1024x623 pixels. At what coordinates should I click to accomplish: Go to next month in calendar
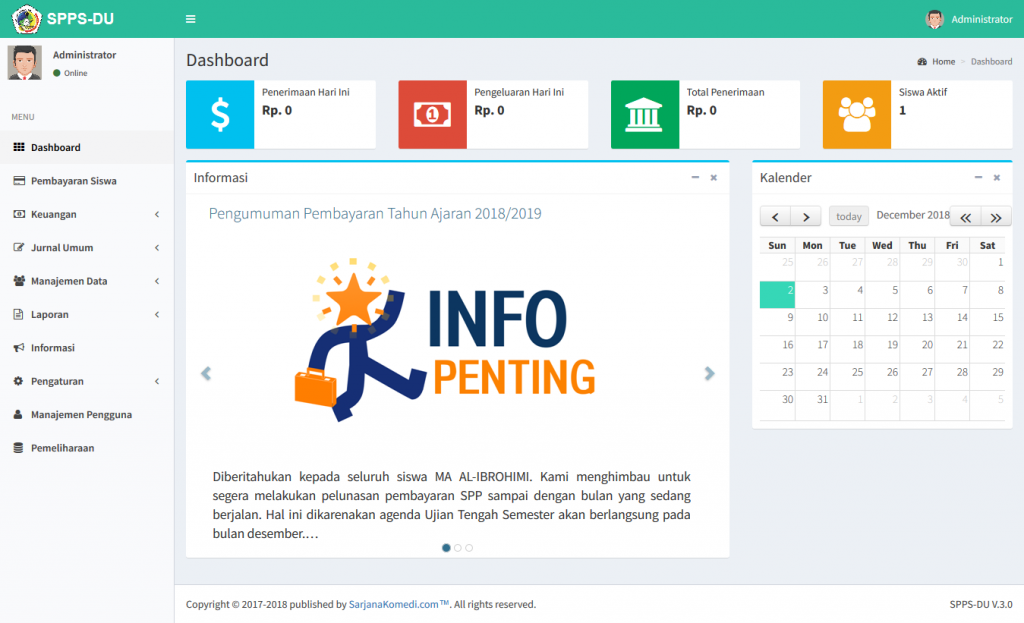pyautogui.click(x=806, y=216)
